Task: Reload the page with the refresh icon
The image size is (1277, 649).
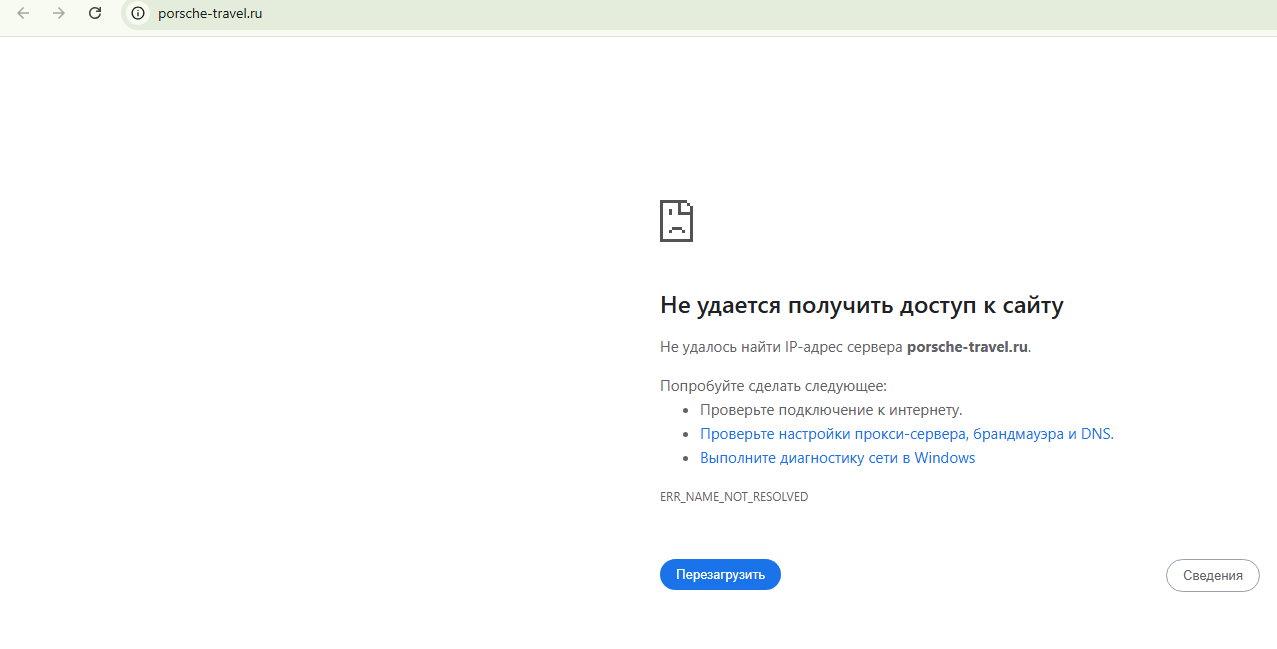Action: coord(95,13)
